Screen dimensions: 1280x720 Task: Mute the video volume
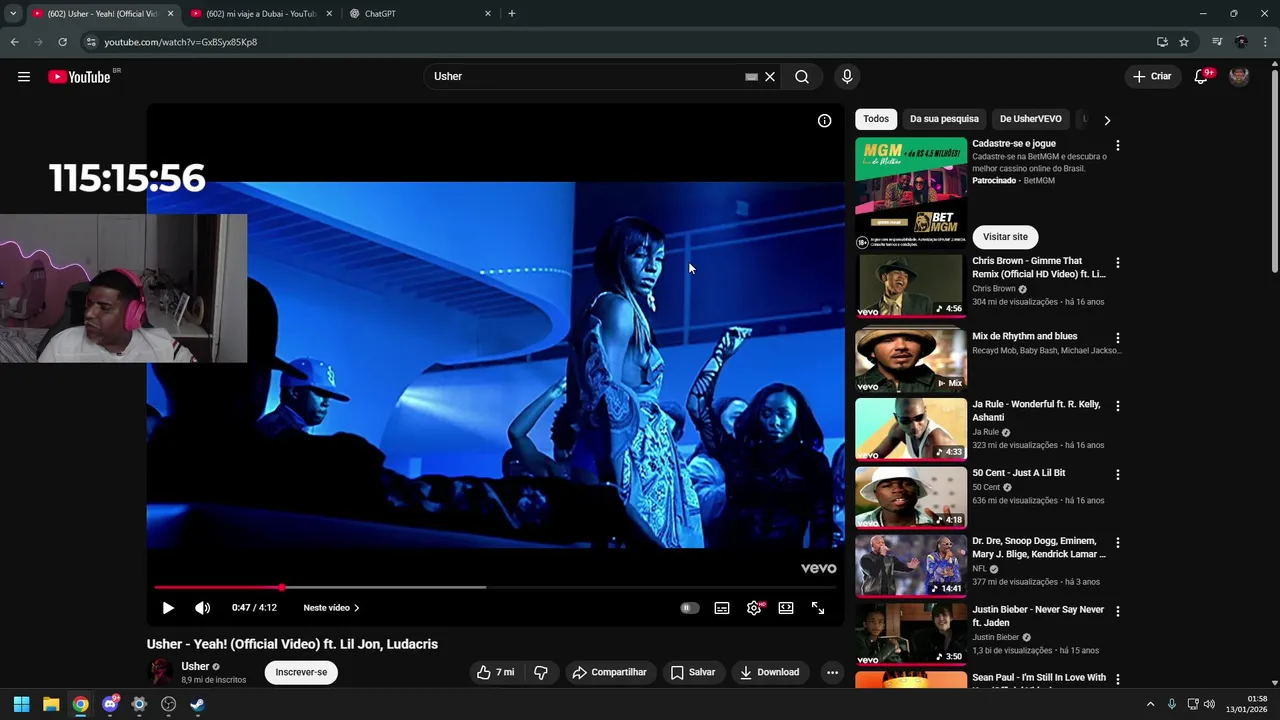coord(202,608)
